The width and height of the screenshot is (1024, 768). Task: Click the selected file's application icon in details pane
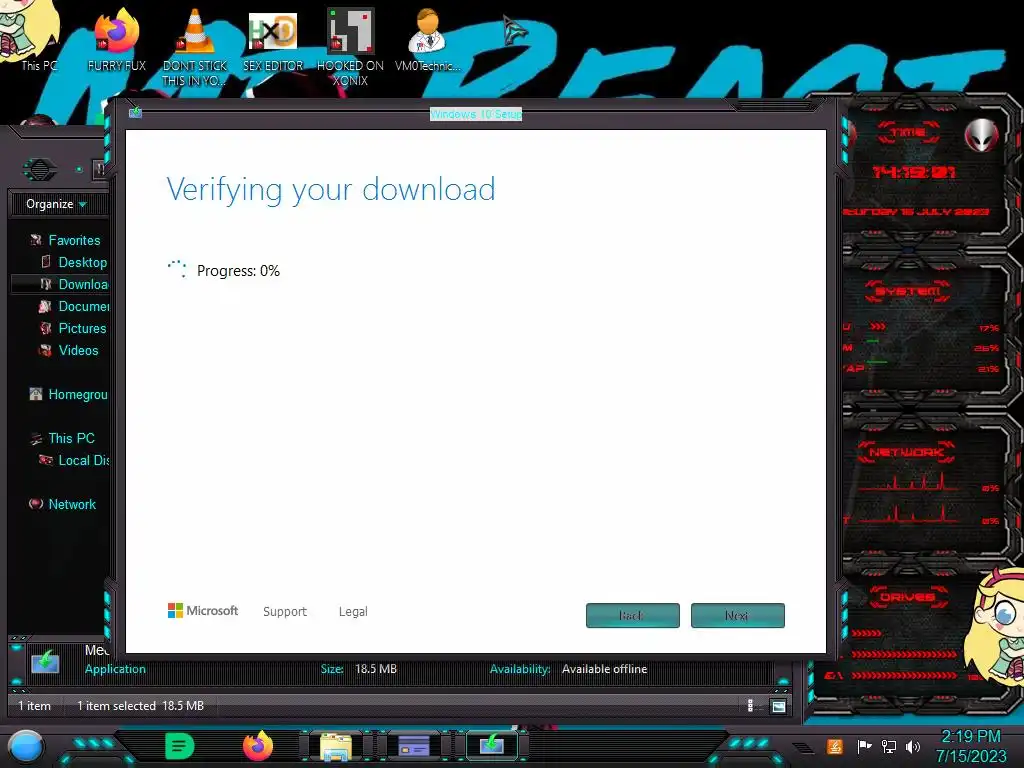pos(45,662)
